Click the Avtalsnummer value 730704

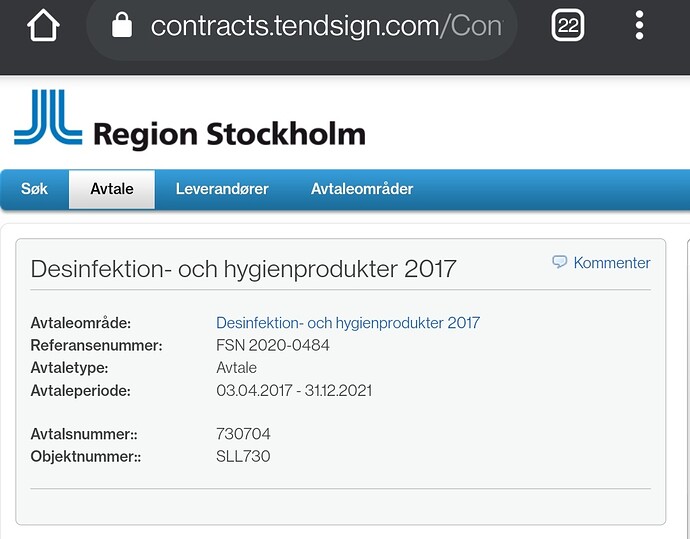coord(243,434)
